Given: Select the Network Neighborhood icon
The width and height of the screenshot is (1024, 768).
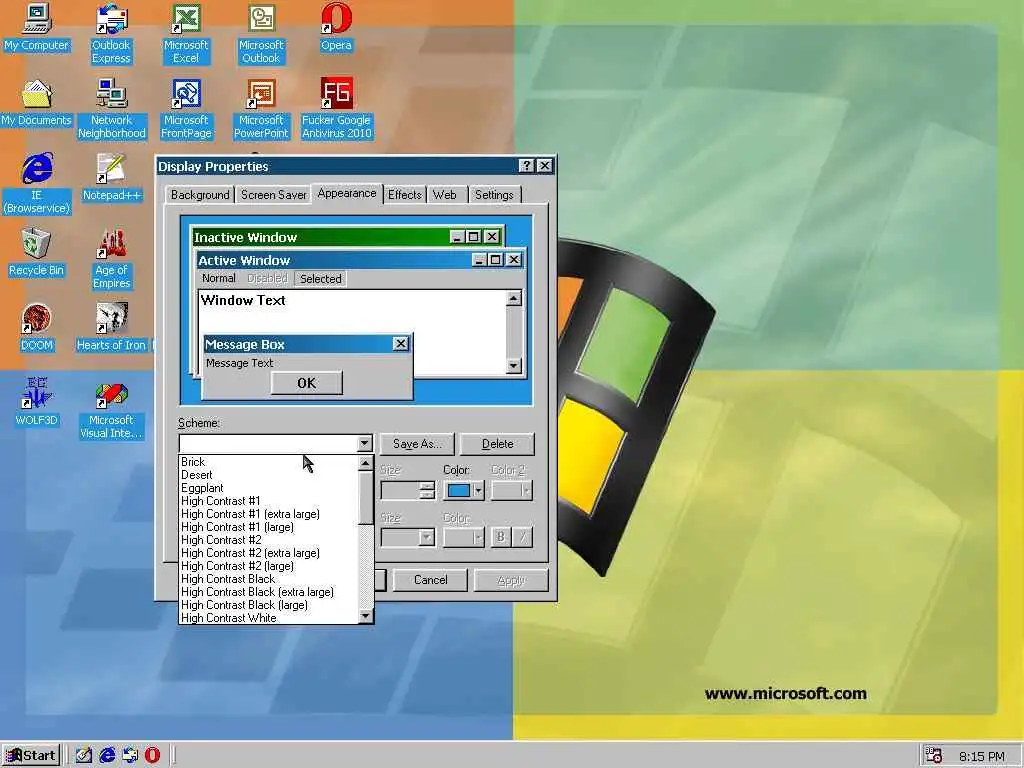Looking at the screenshot, I should pos(112,109).
